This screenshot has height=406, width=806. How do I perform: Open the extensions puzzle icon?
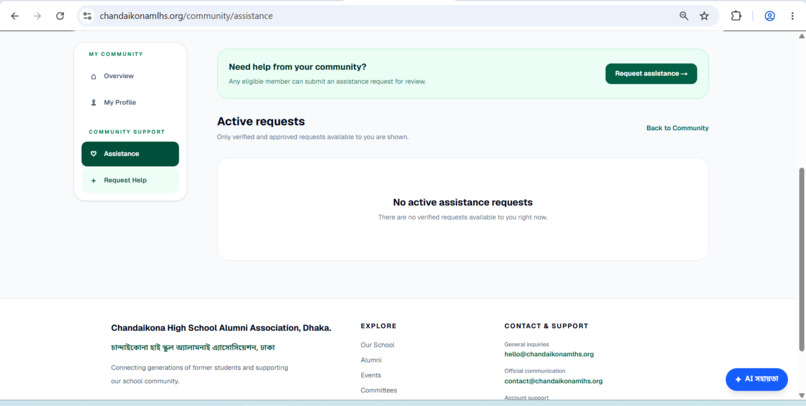(x=736, y=16)
